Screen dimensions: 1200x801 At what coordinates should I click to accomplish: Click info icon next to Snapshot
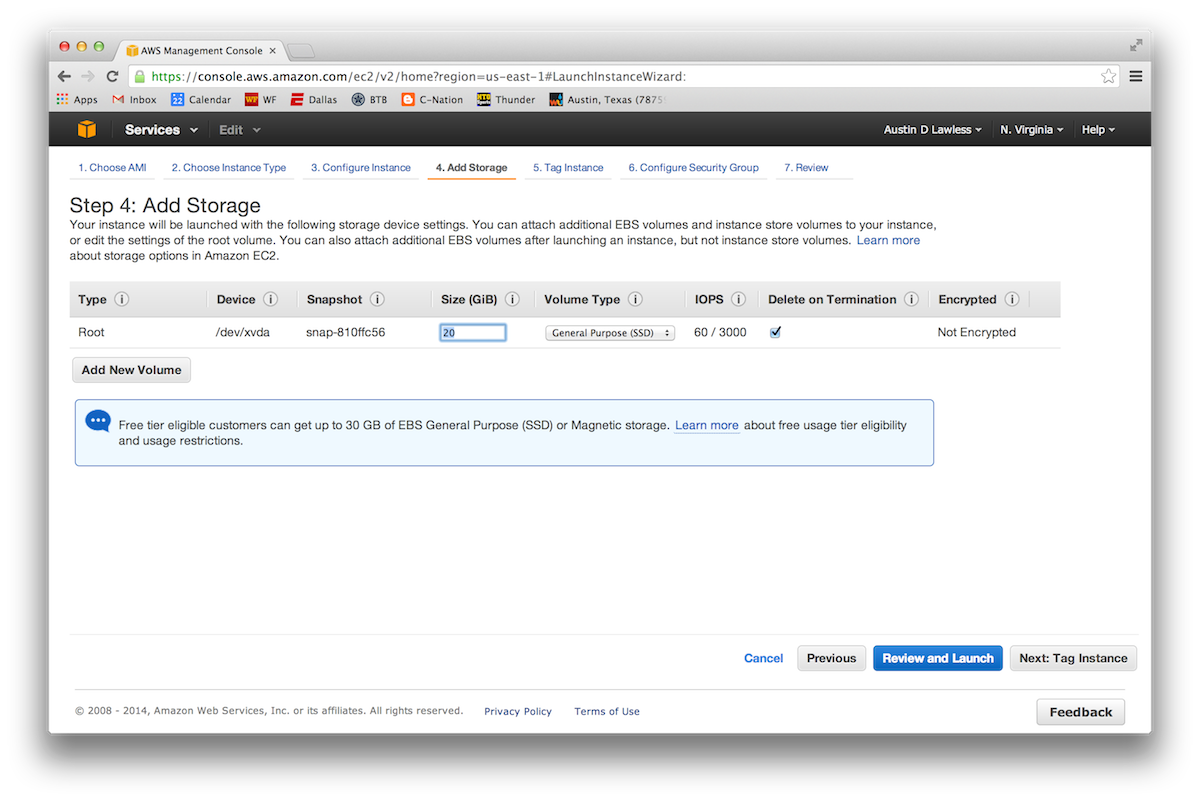pyautogui.click(x=377, y=299)
